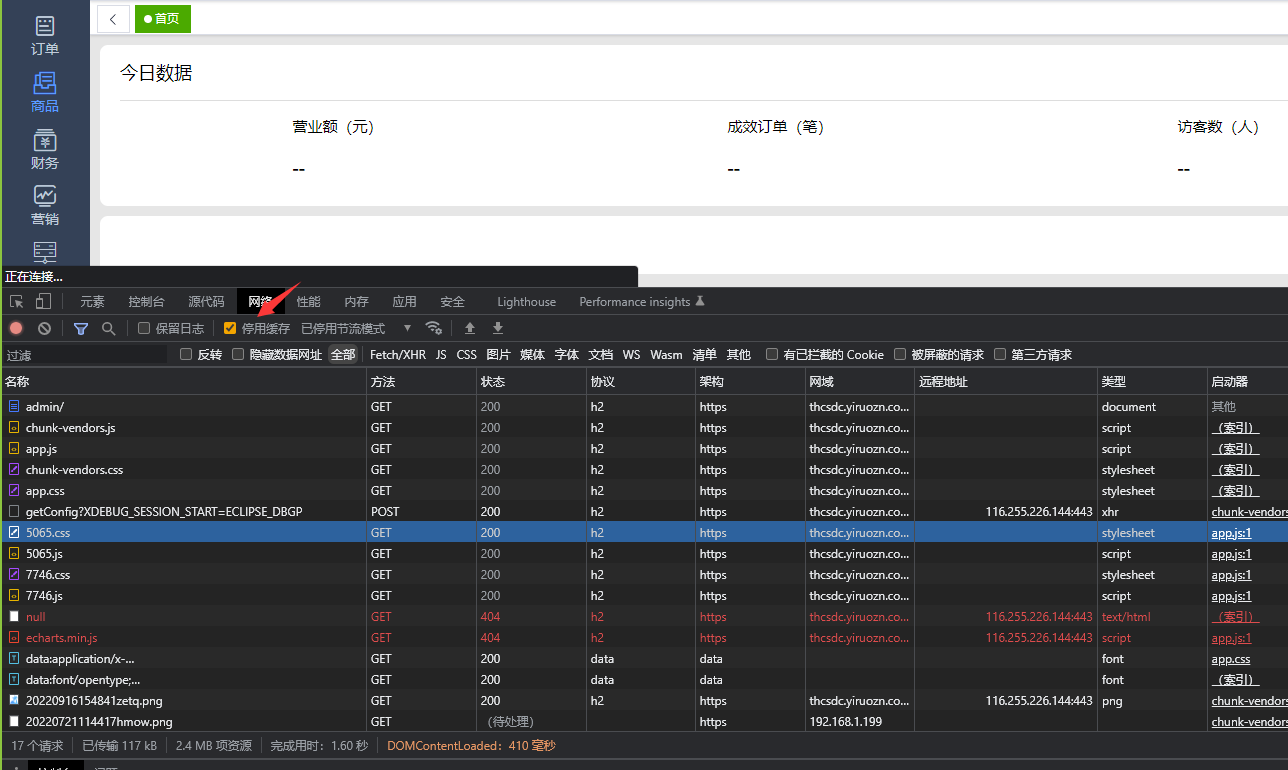Click the 过滤 filter input field
The image size is (1288, 770).
pyautogui.click(x=85, y=355)
